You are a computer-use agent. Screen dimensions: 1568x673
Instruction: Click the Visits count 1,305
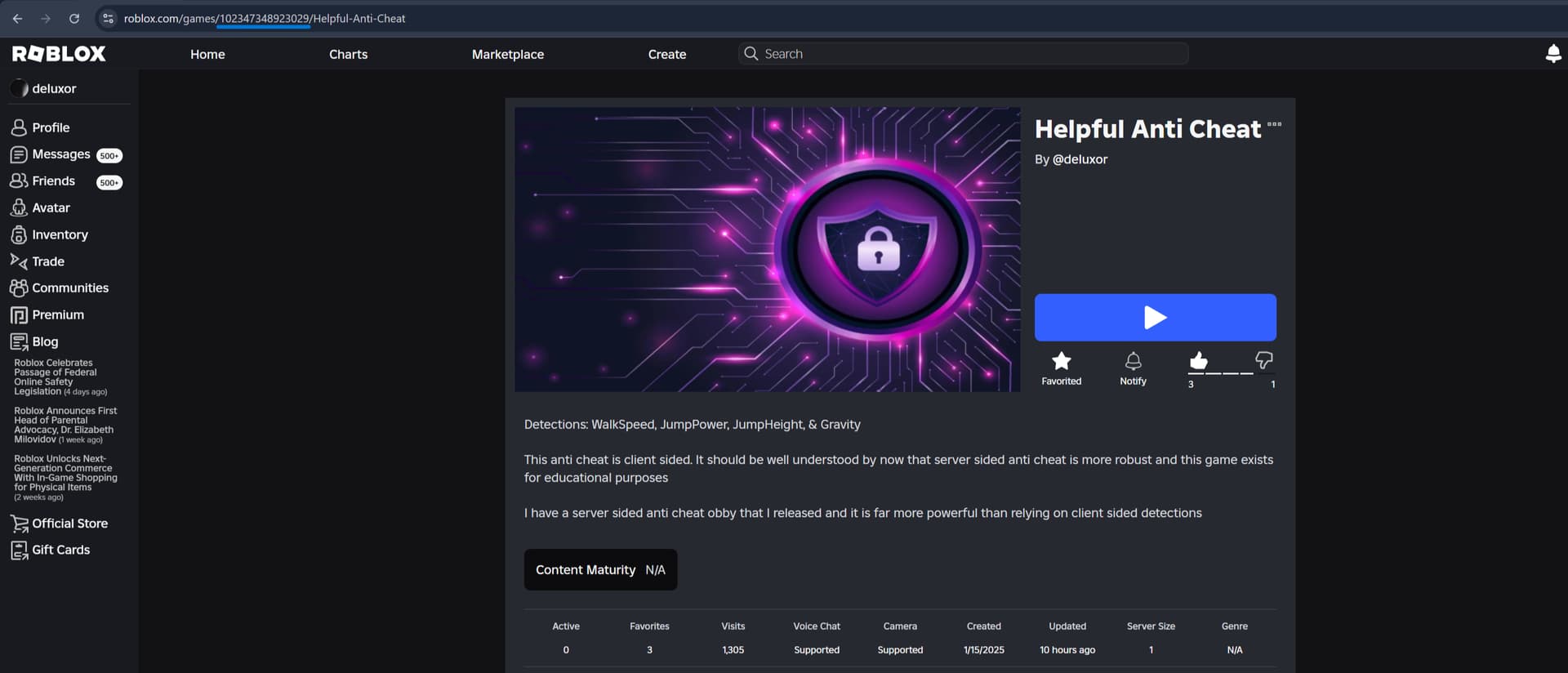733,650
